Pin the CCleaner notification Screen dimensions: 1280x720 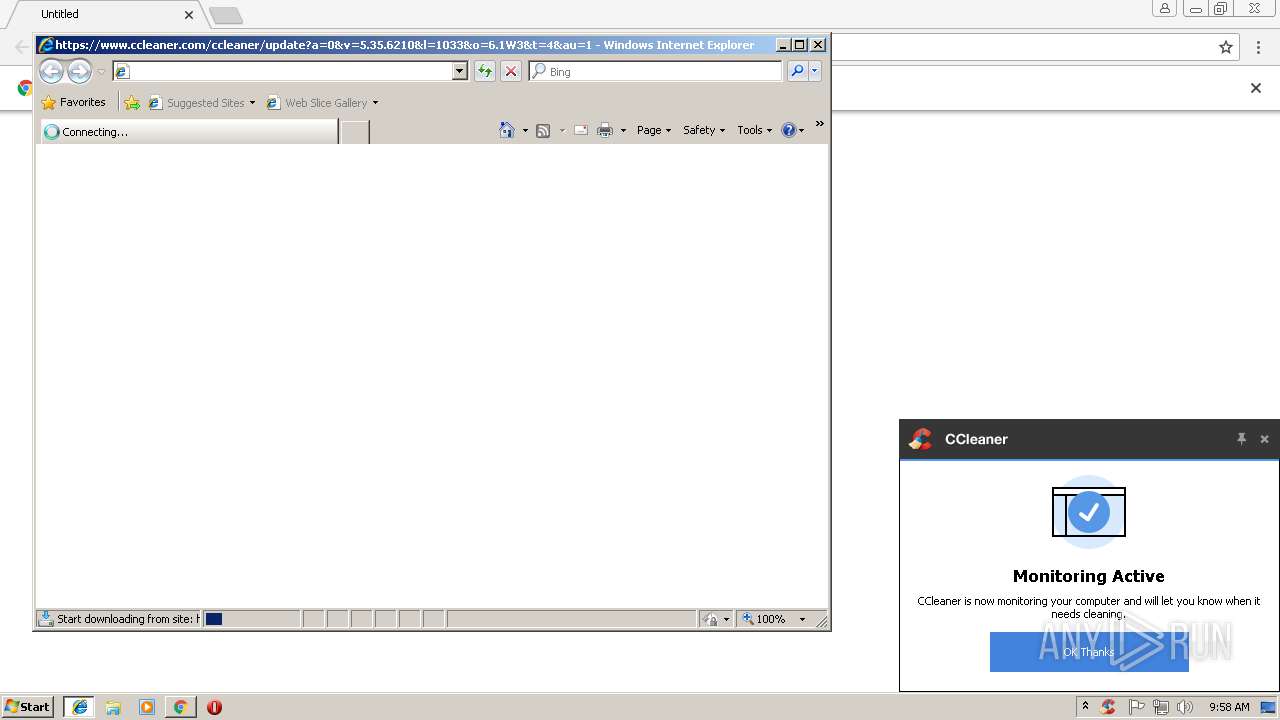pos(1241,439)
